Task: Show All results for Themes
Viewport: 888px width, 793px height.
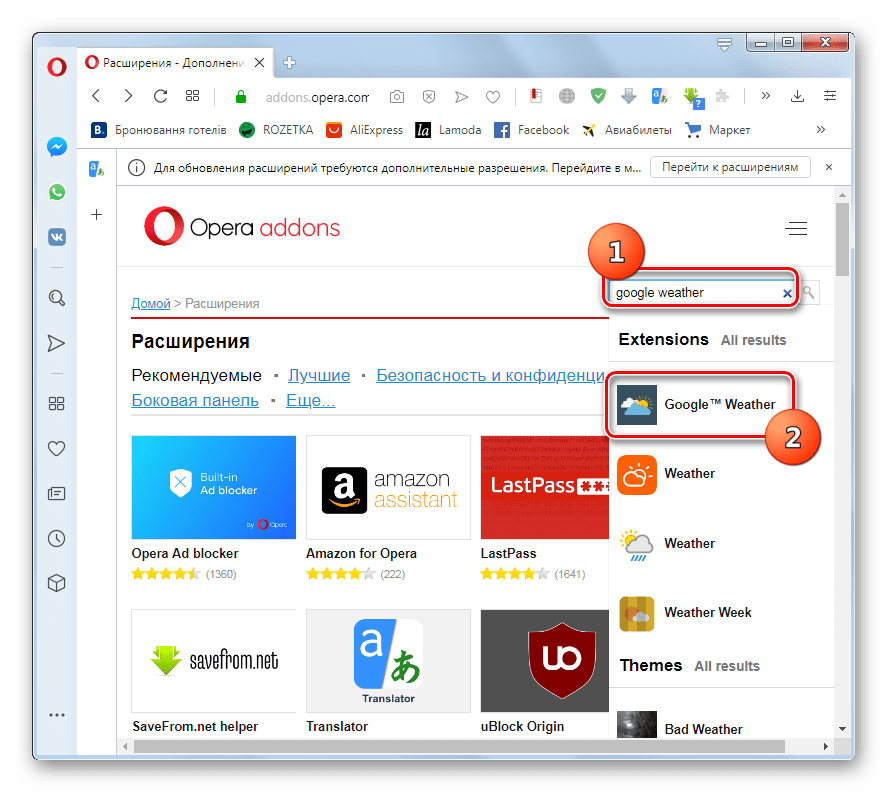Action: pyautogui.click(x=727, y=666)
